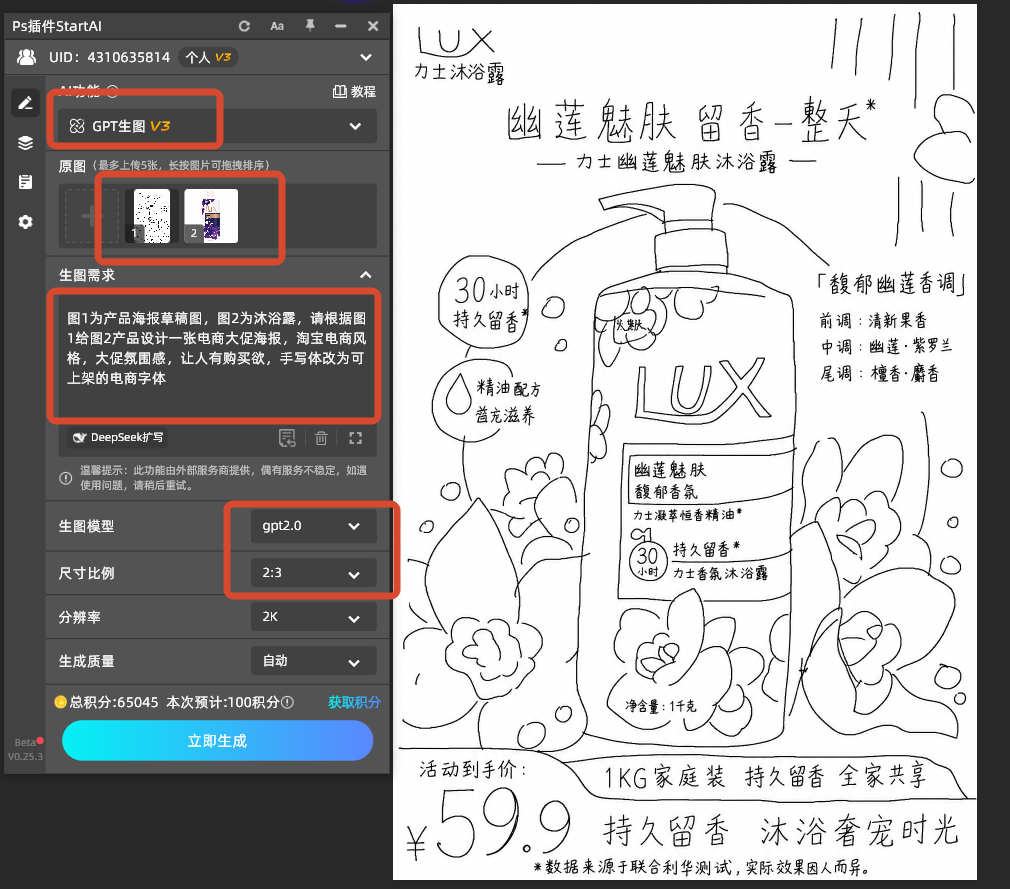Click the plus box to add an image

pos(91,216)
